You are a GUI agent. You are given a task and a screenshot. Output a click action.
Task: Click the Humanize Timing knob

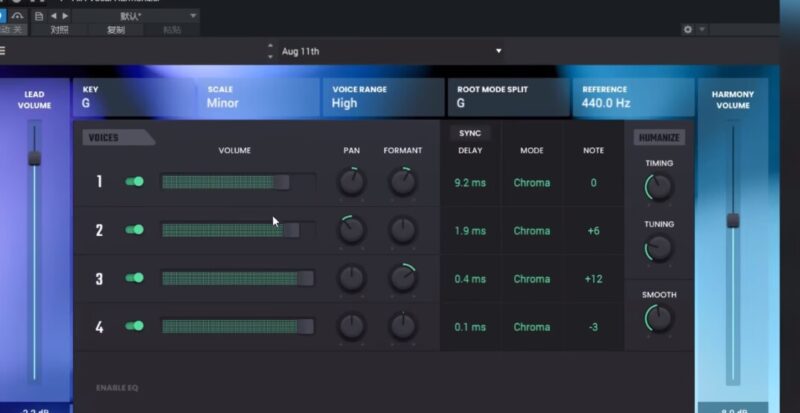pos(659,187)
